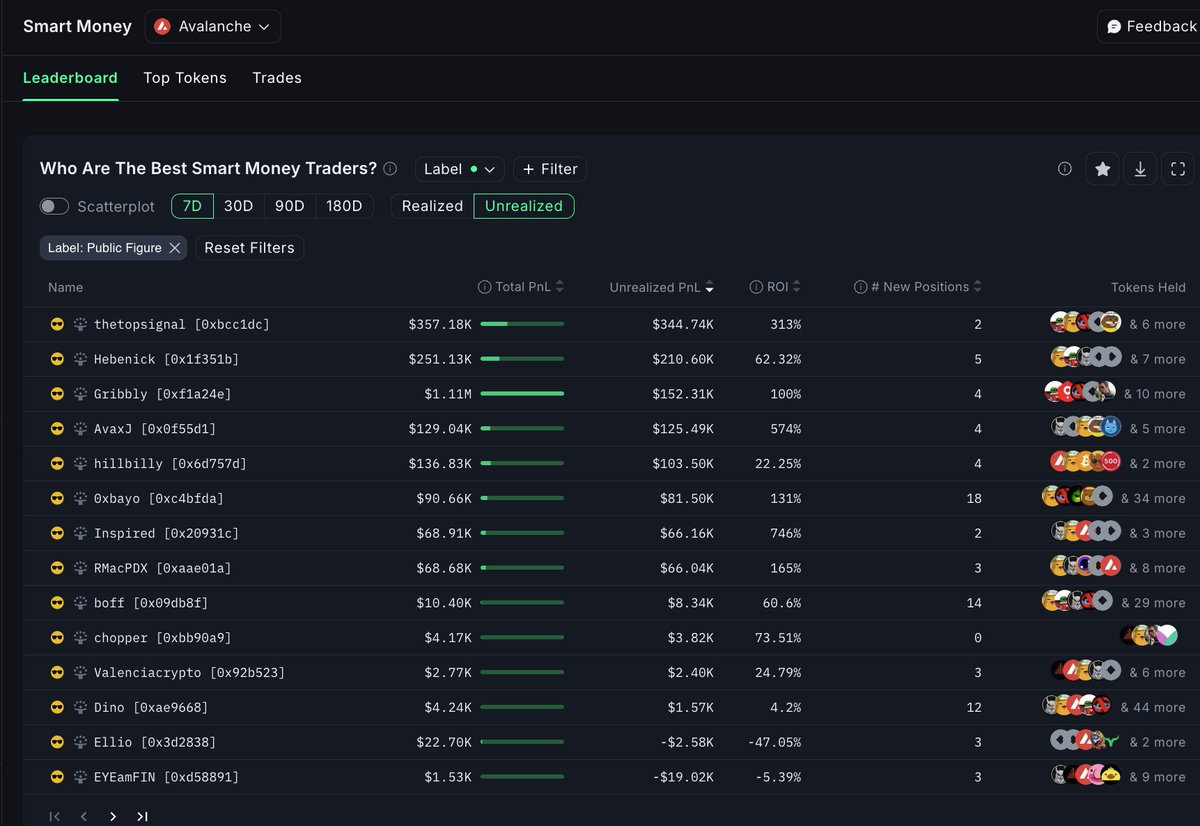Viewport: 1200px width, 826px height.
Task: Go to the next page arrow
Action: click(x=113, y=816)
